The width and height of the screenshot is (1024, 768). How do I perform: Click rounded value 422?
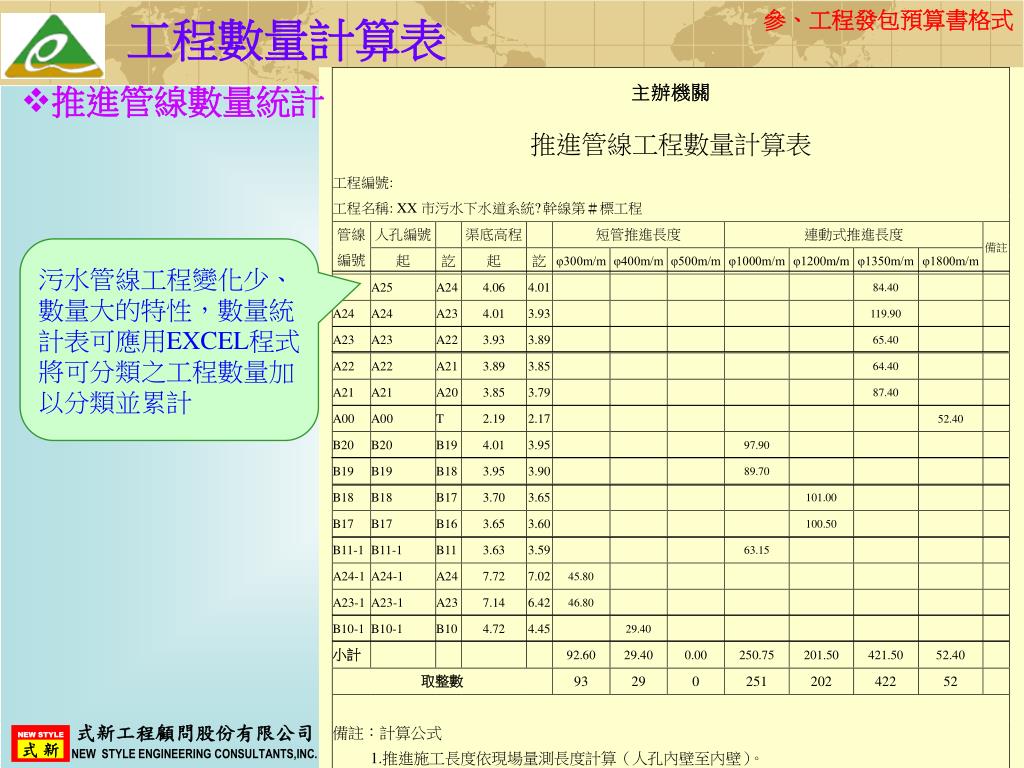point(886,681)
